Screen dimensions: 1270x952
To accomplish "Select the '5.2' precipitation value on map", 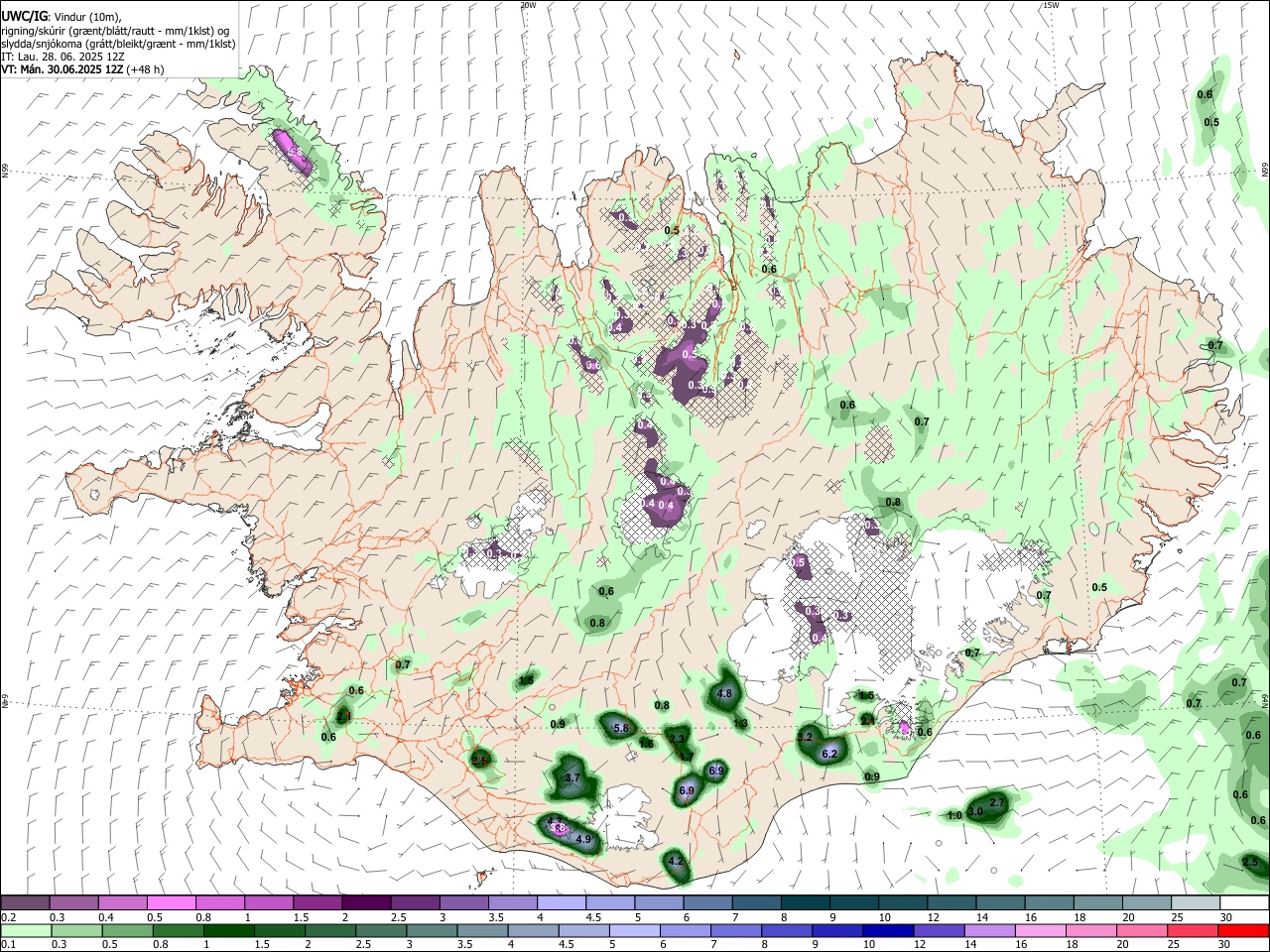I will coord(805,737).
